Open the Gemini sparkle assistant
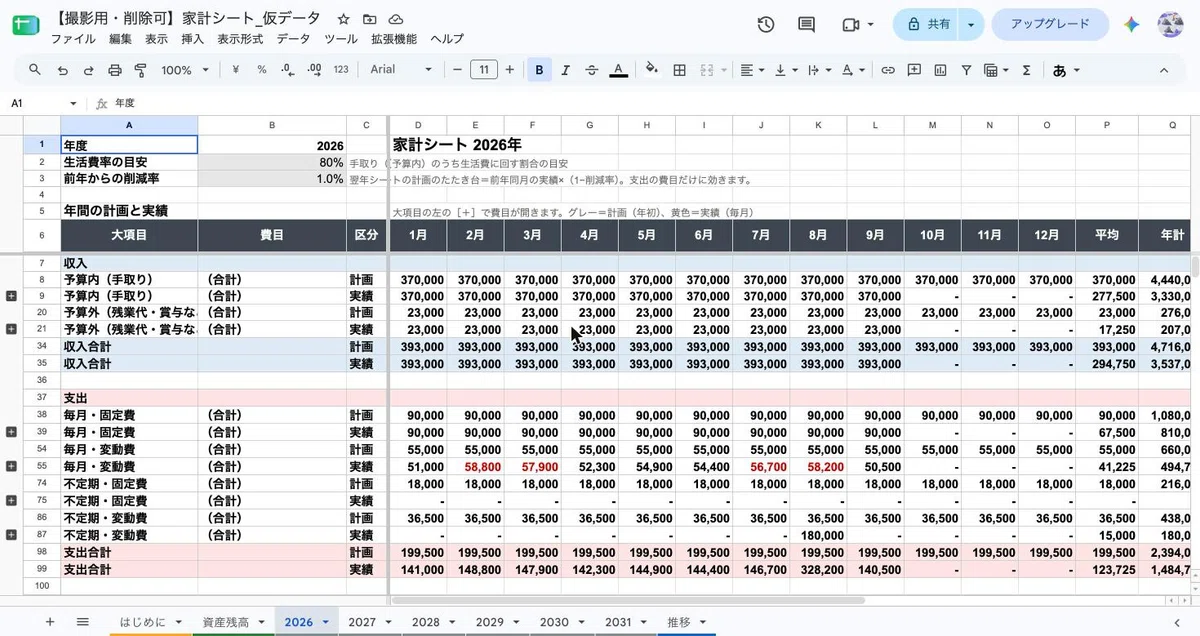This screenshot has width=1200, height=636. (x=1132, y=25)
